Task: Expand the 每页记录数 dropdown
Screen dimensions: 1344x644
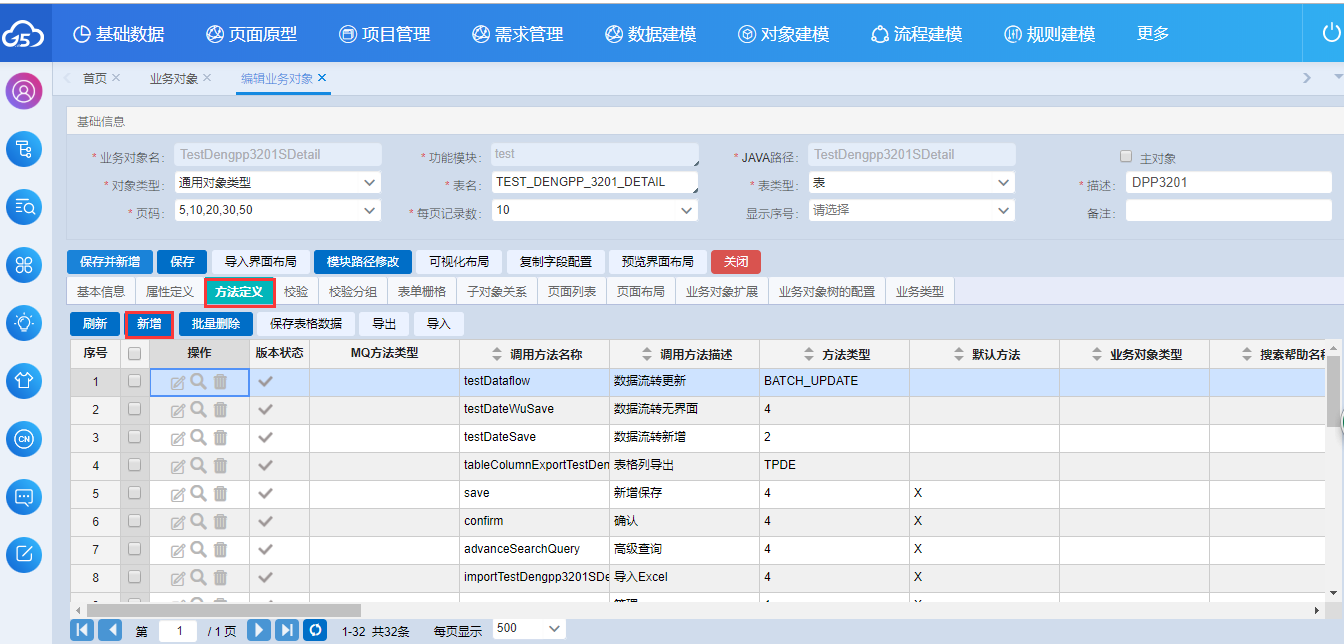Action: click(594, 211)
